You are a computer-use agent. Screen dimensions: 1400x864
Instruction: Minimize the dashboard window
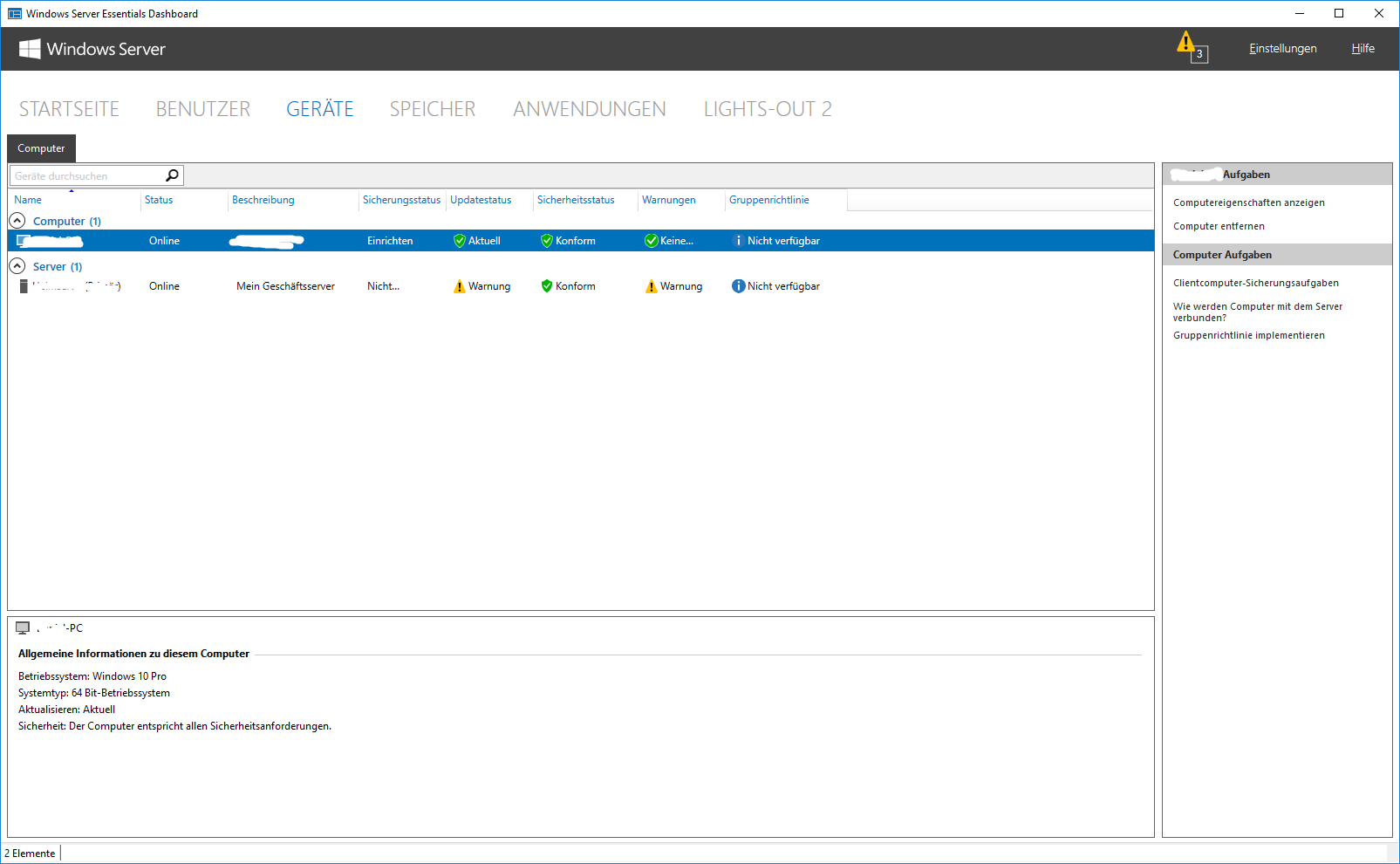(1300, 13)
